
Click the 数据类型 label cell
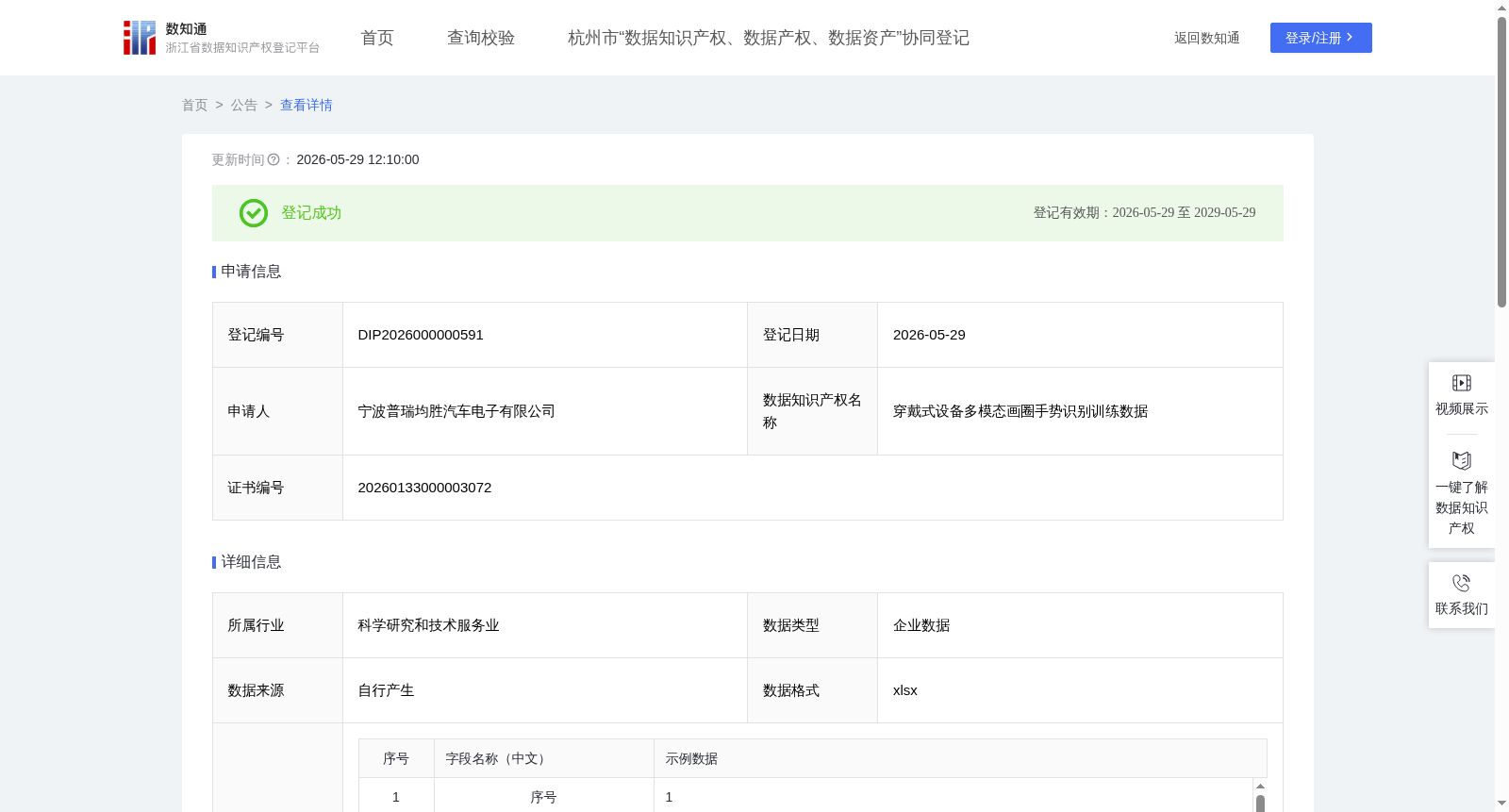click(812, 625)
